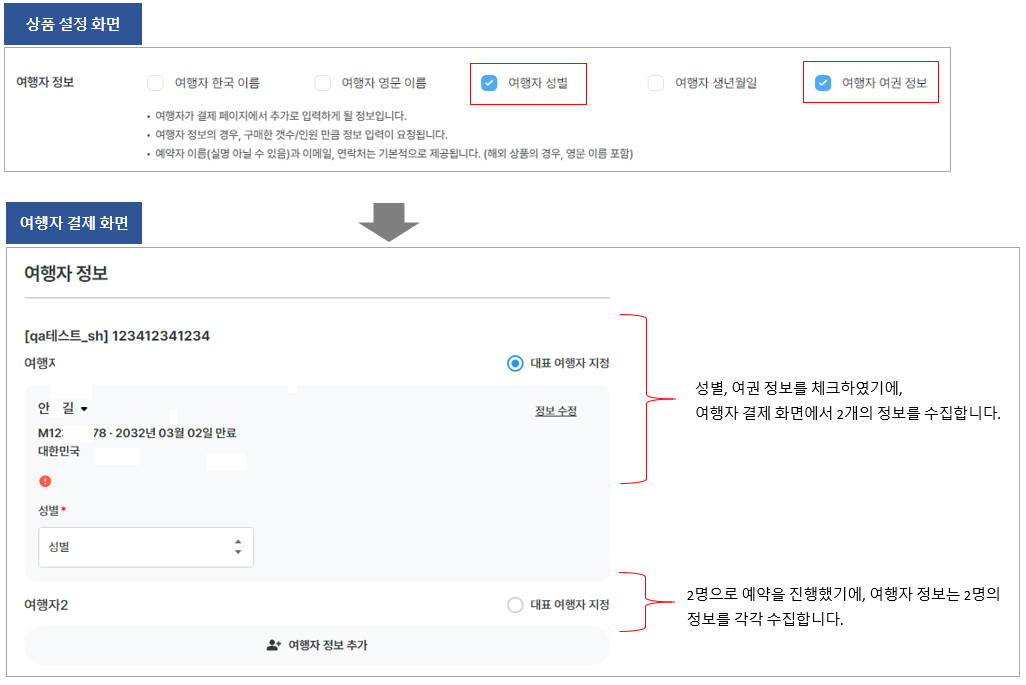Click the passport expiry info line

[x=137, y=433]
